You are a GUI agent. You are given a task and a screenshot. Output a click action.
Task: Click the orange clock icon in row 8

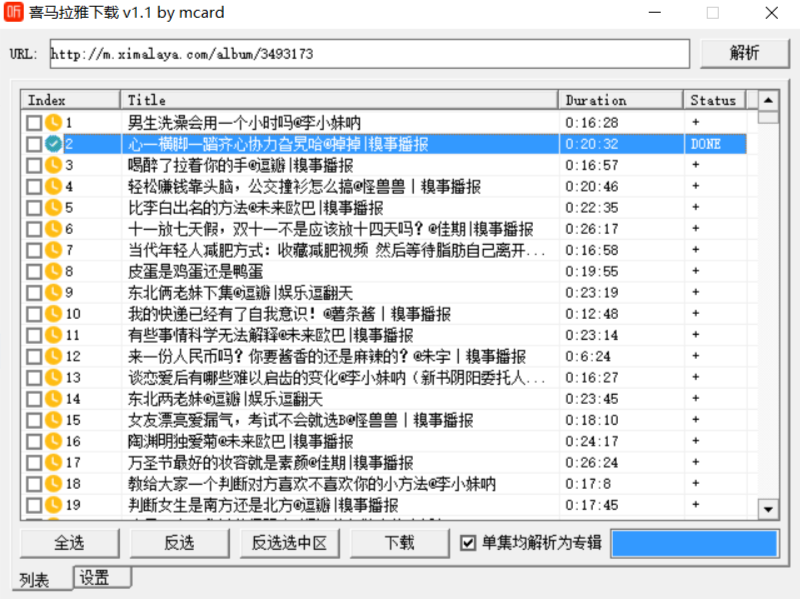[53, 271]
